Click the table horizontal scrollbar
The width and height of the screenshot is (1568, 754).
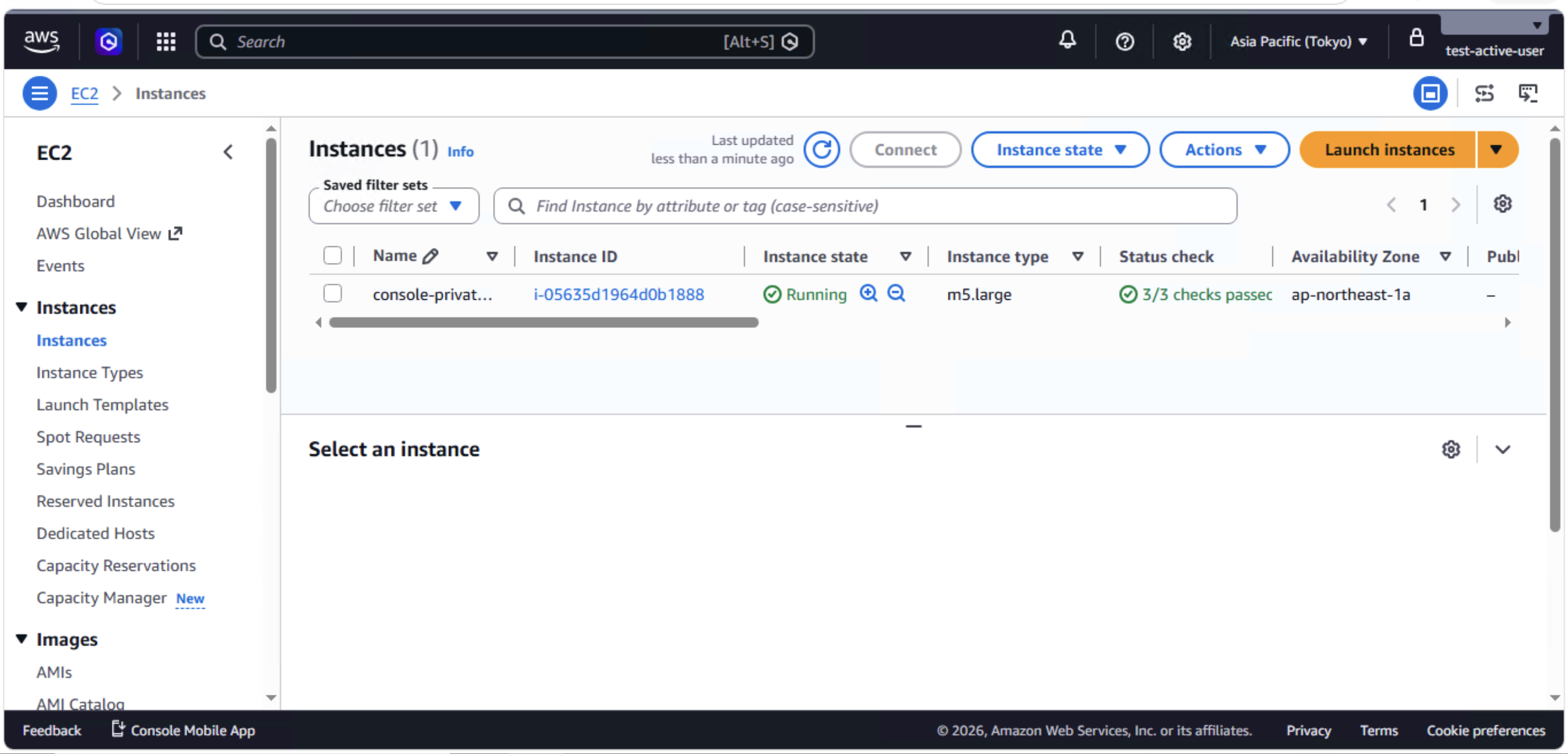[543, 322]
